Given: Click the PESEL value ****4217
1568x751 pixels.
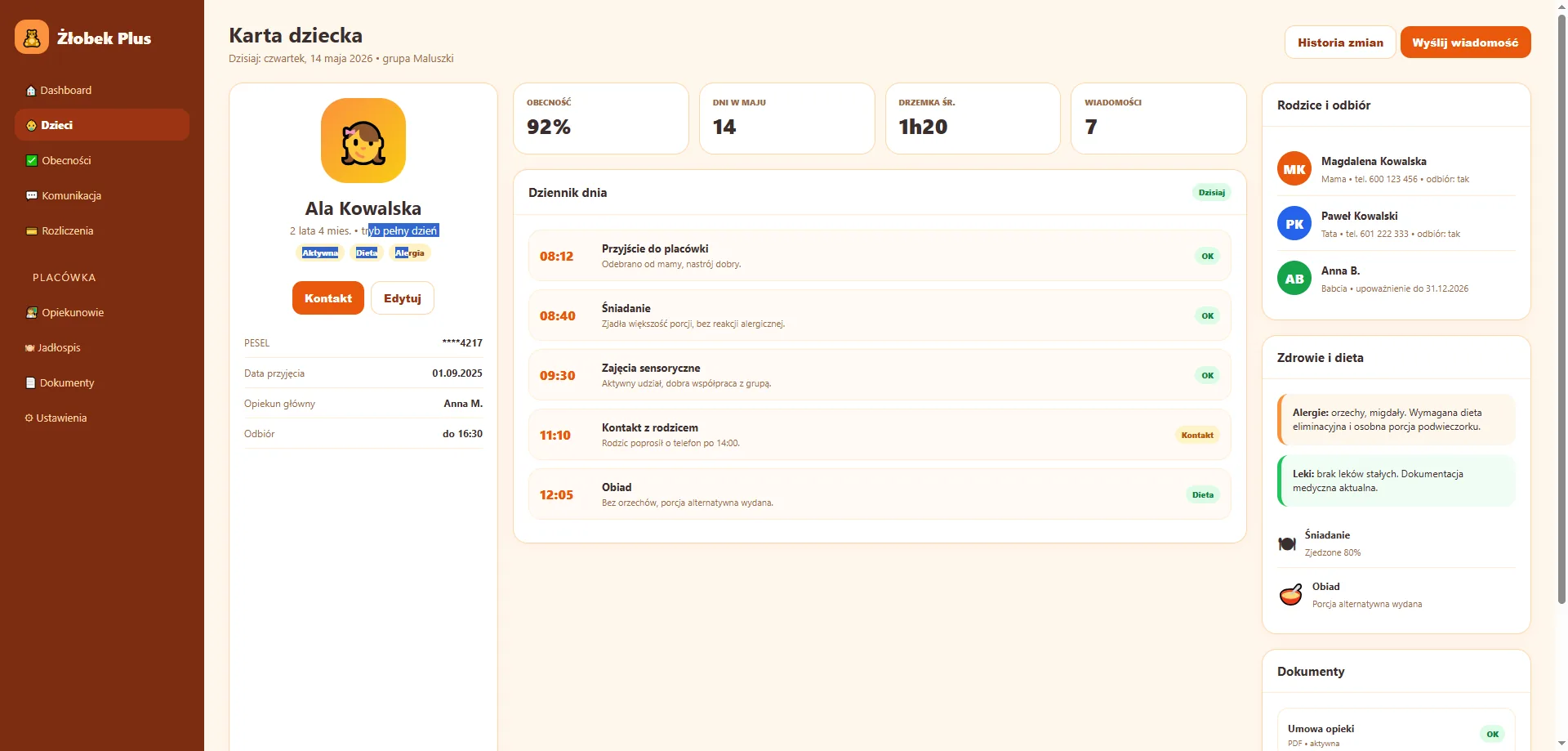Looking at the screenshot, I should tap(462, 343).
